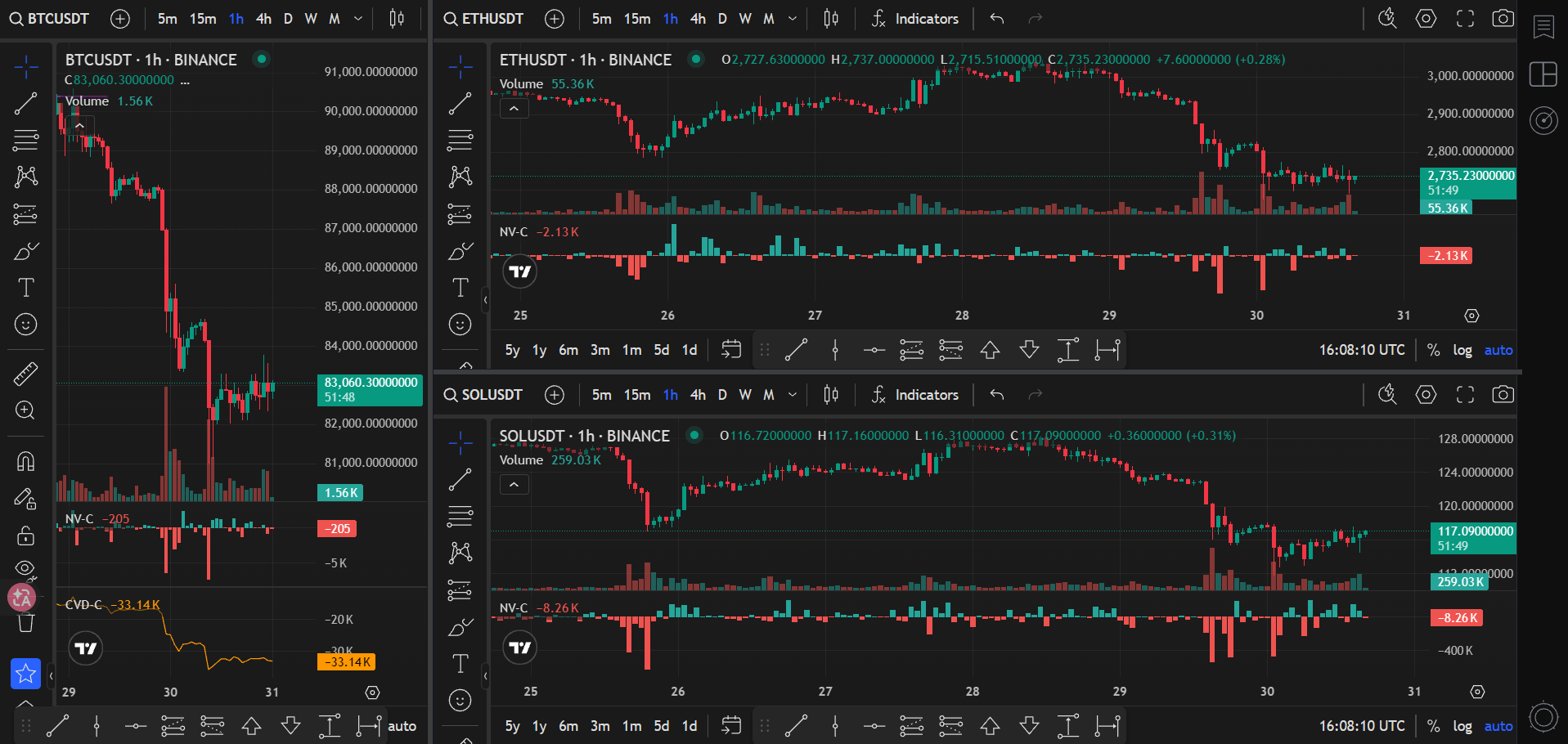
Task: Click the trash icon to remove BTCUSDT drawings
Action: pos(26,624)
